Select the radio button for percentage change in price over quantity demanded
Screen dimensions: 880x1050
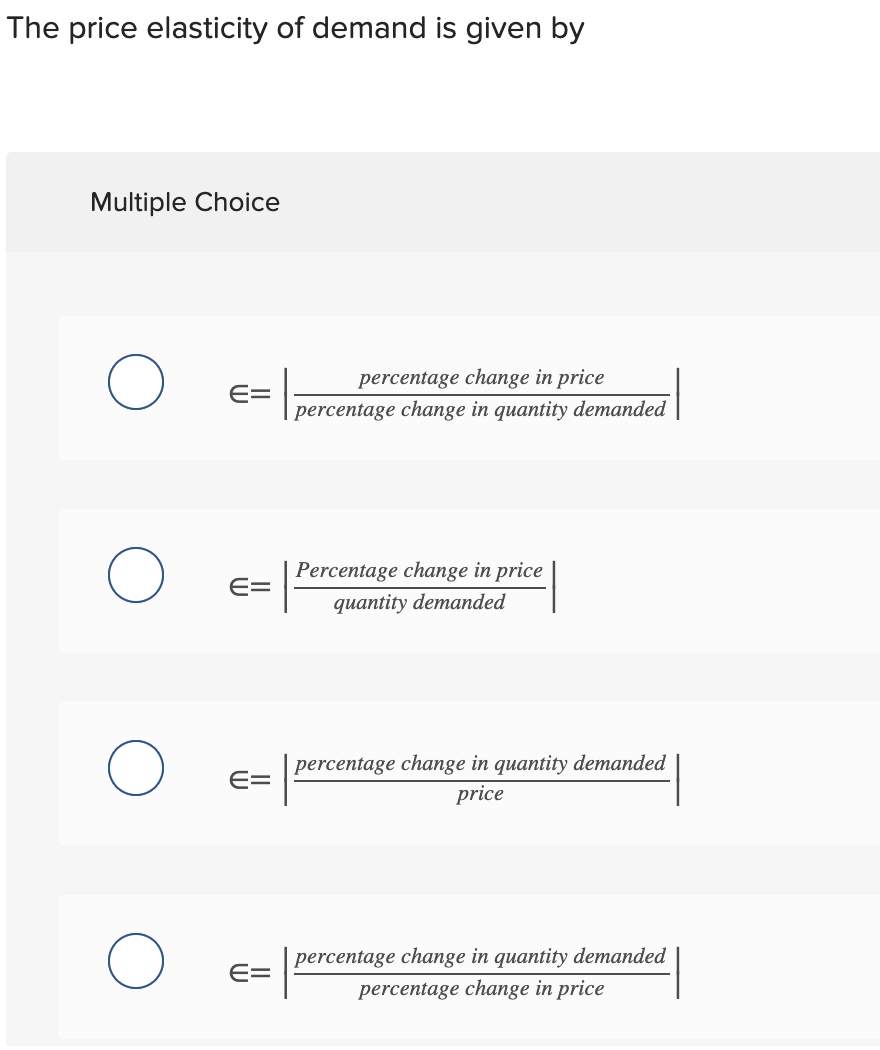pos(135,574)
